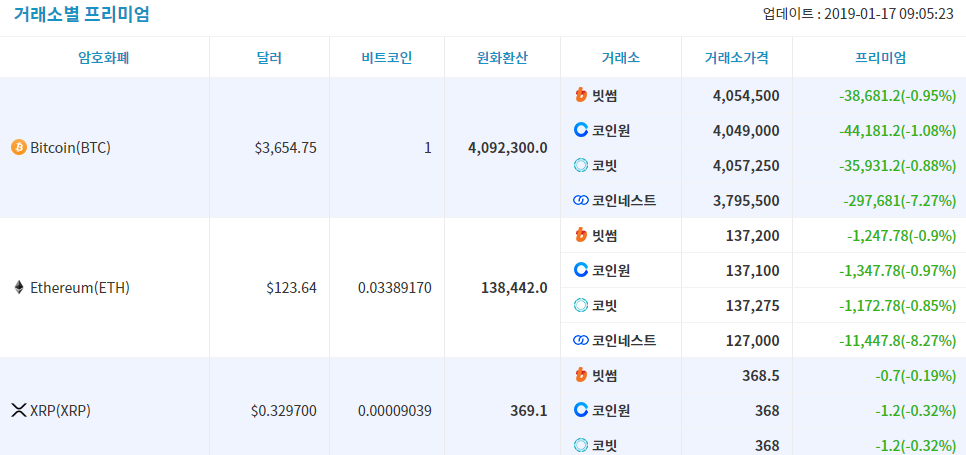Click the 코인원 icon in the Bitcoin group
Image resolution: width=966 pixels, height=455 pixels.
580,131
